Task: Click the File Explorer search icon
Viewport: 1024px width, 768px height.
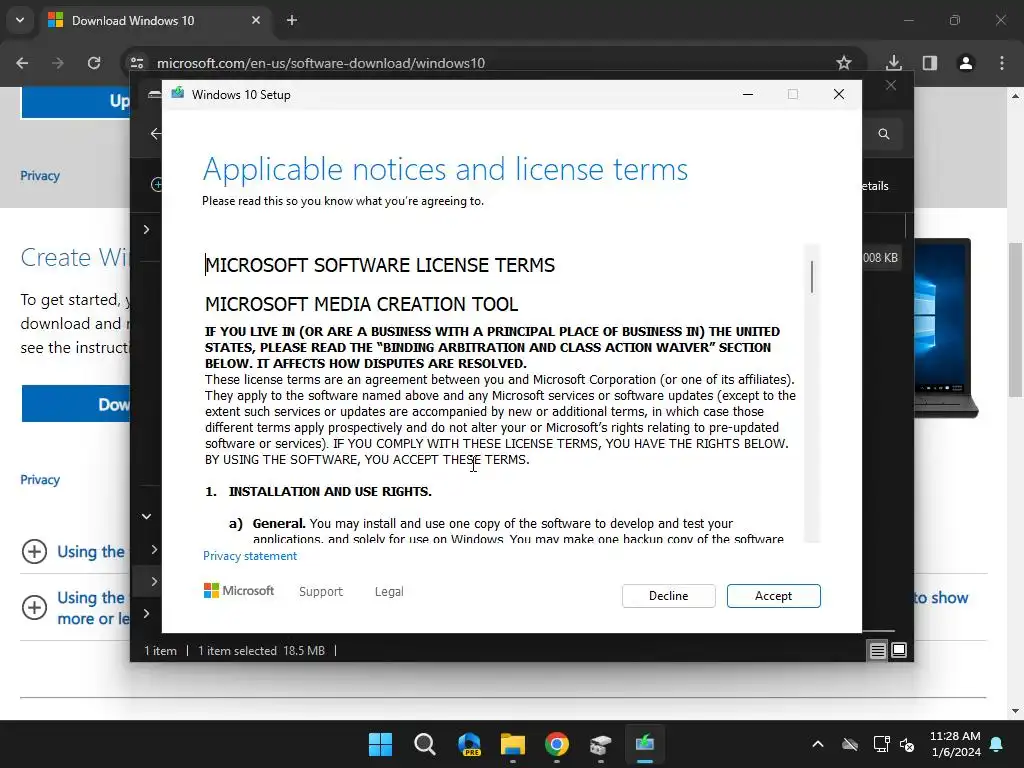Action: 884,134
